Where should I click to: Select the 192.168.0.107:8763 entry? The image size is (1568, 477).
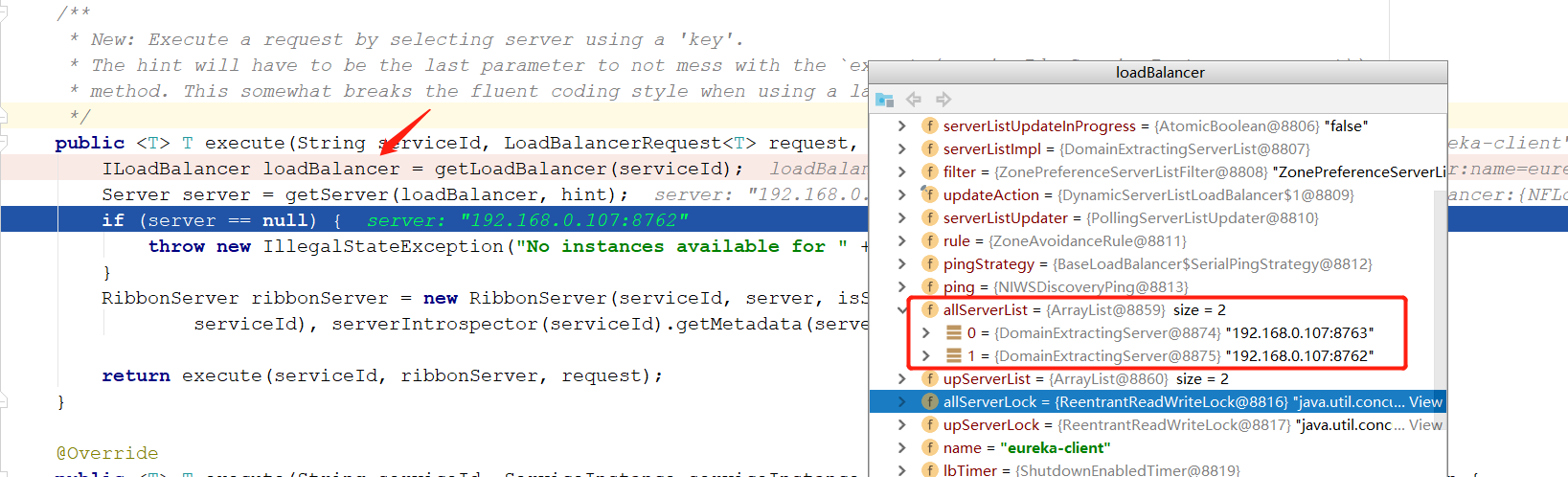point(1299,332)
